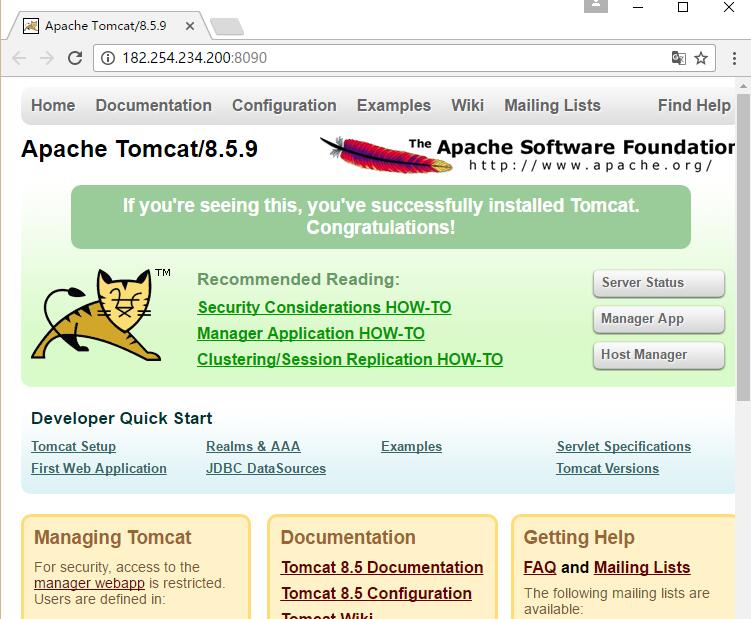Click the Documentation box heading
This screenshot has height=619, width=751.
pos(348,538)
